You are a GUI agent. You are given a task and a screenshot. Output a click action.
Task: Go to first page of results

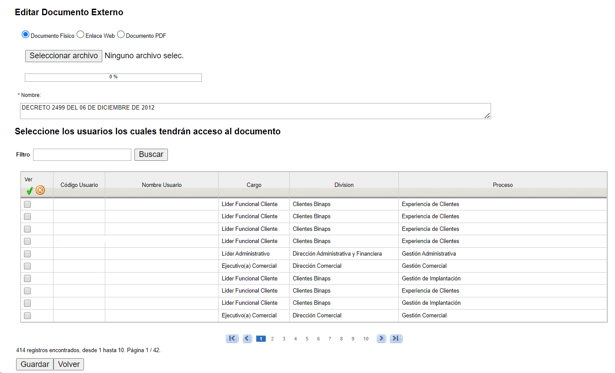pos(232,338)
